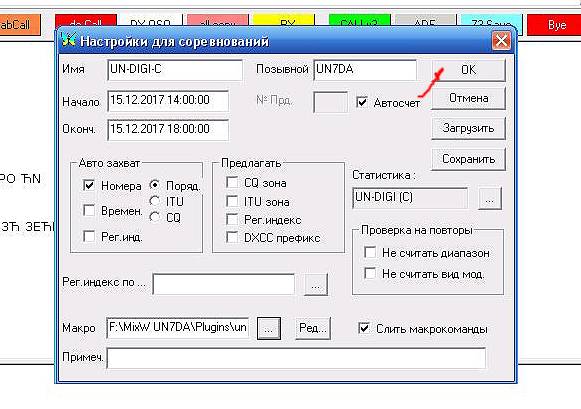
Task: Click the Сохранить button
Action: [x=468, y=159]
